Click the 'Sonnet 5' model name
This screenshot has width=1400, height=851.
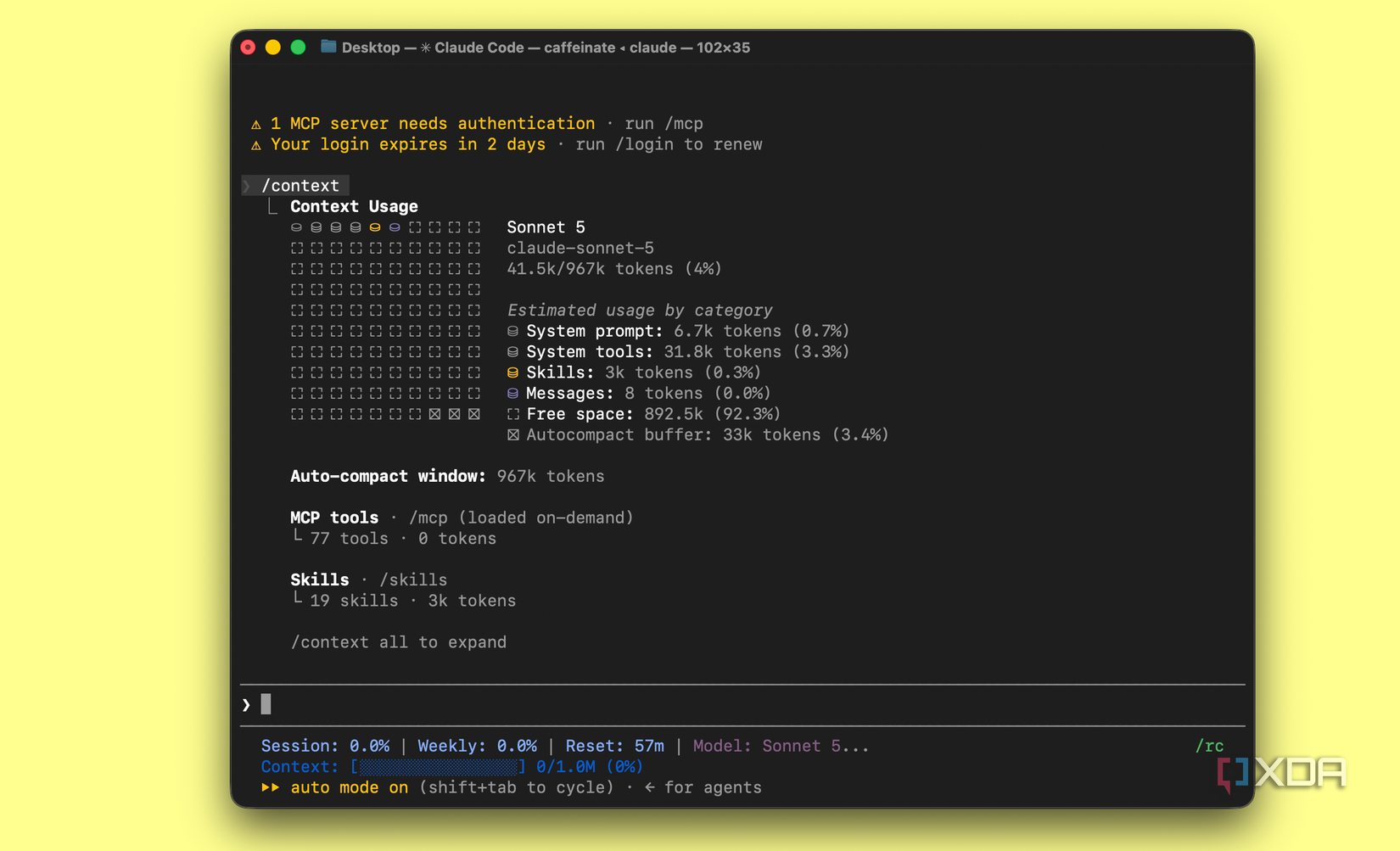pos(546,227)
